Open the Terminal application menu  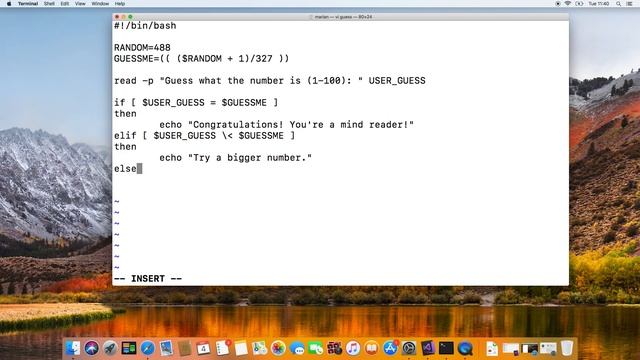[x=28, y=4]
